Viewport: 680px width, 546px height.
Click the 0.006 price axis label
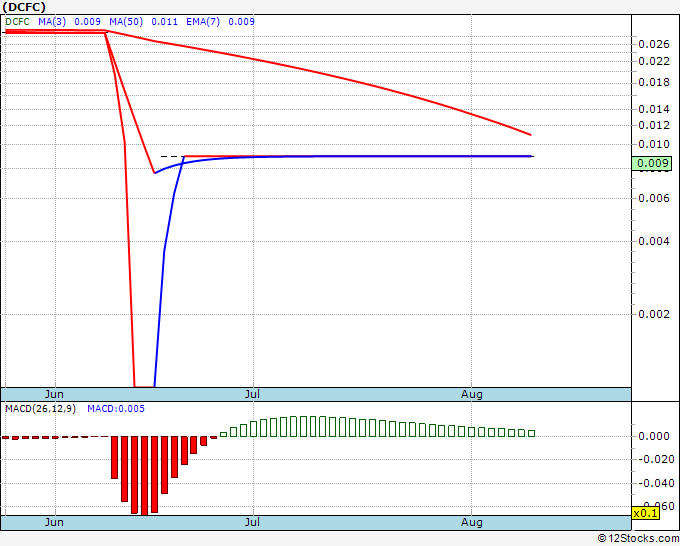pos(654,198)
